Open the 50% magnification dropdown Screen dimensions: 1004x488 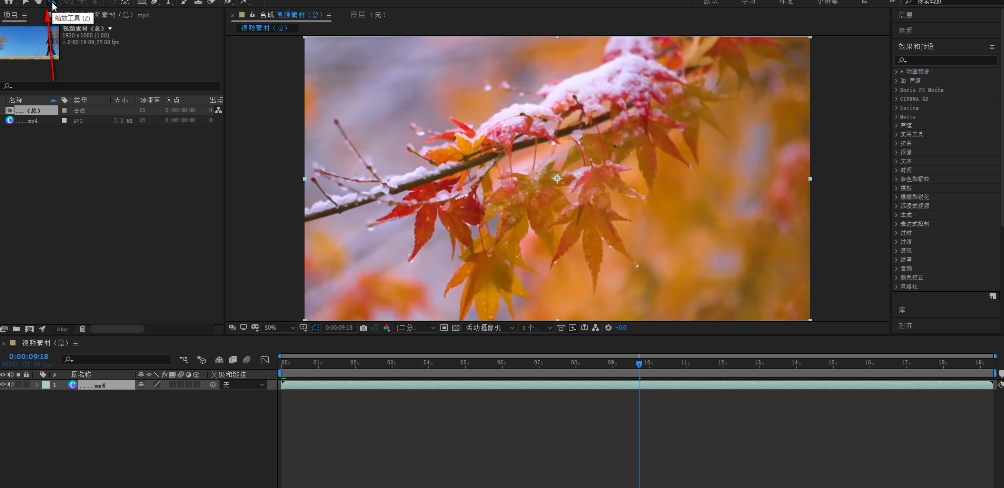[278, 327]
